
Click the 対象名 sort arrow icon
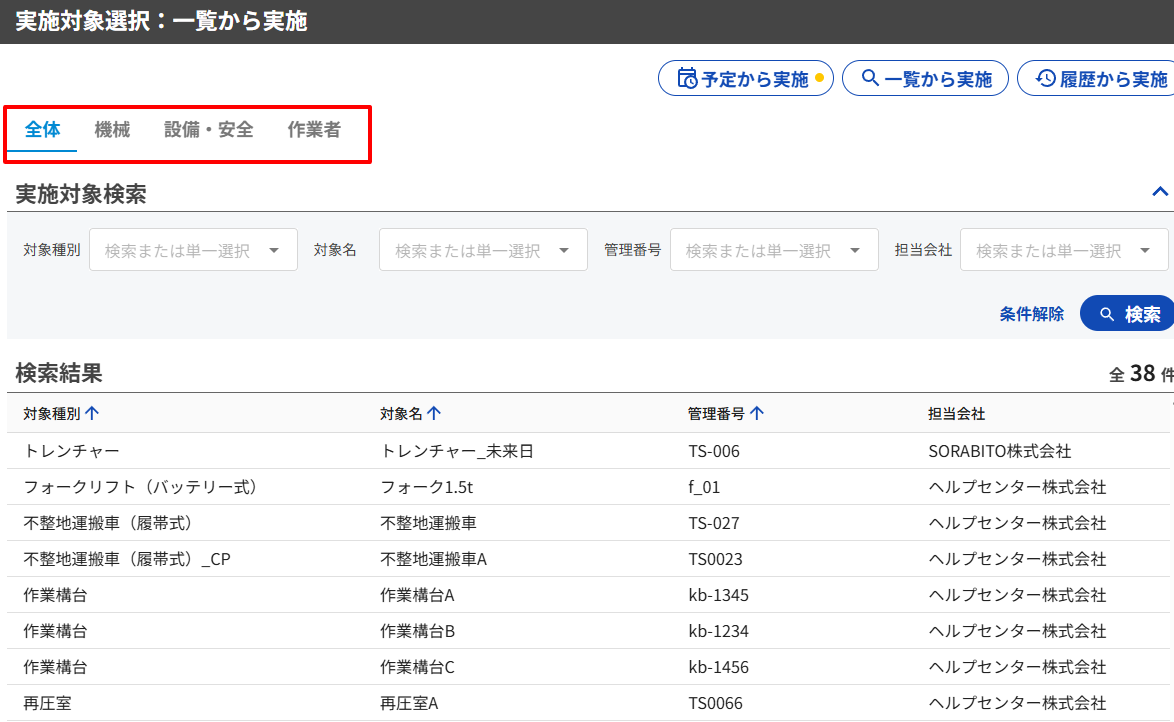point(434,413)
